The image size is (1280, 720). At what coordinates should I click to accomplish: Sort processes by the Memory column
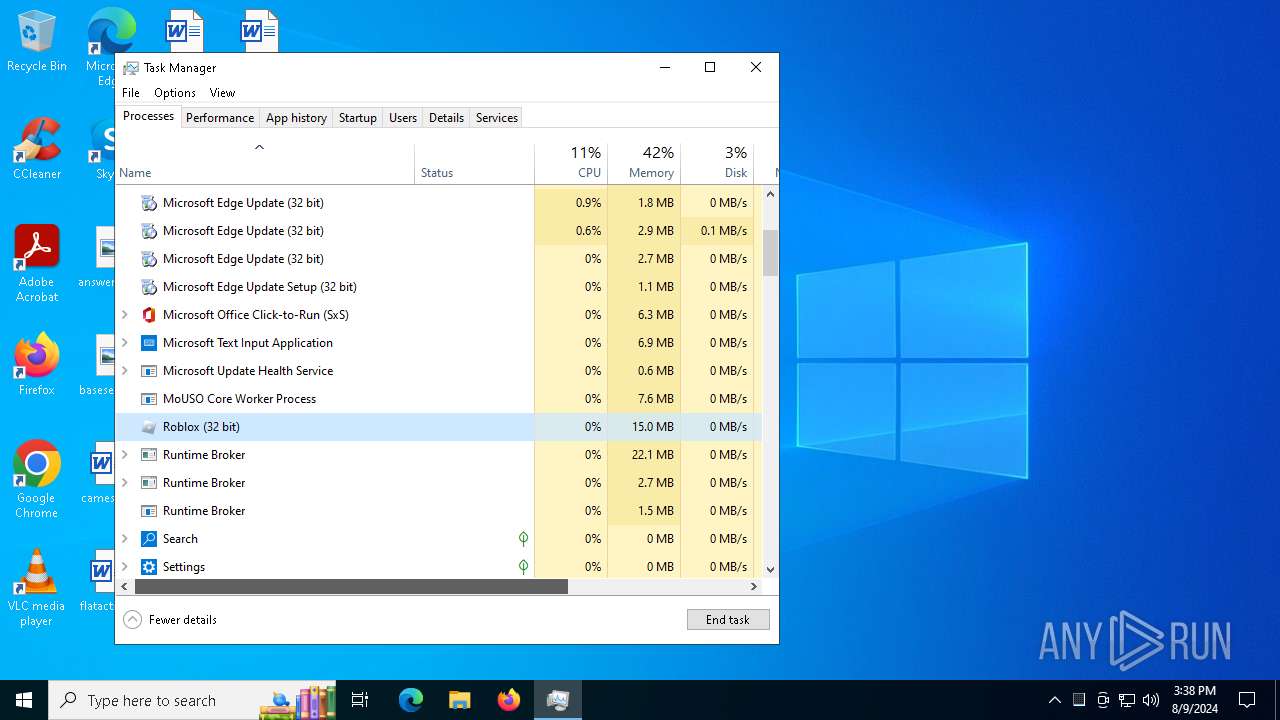click(643, 164)
